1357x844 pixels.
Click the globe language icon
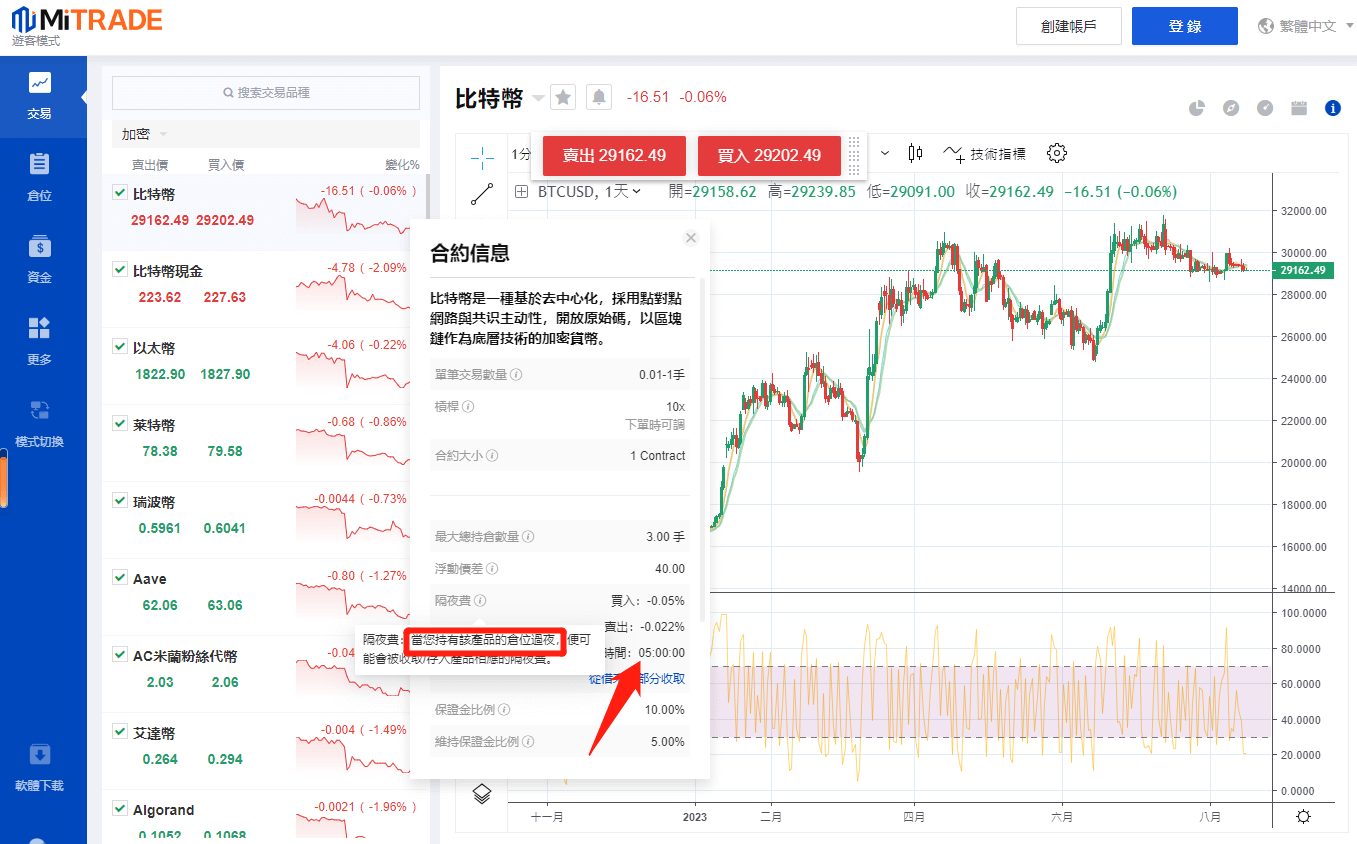(x=1266, y=26)
